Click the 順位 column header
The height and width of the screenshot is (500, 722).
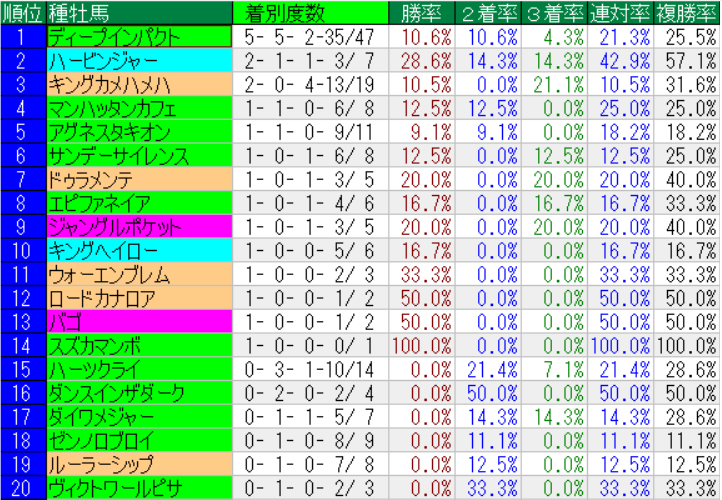coord(22,13)
